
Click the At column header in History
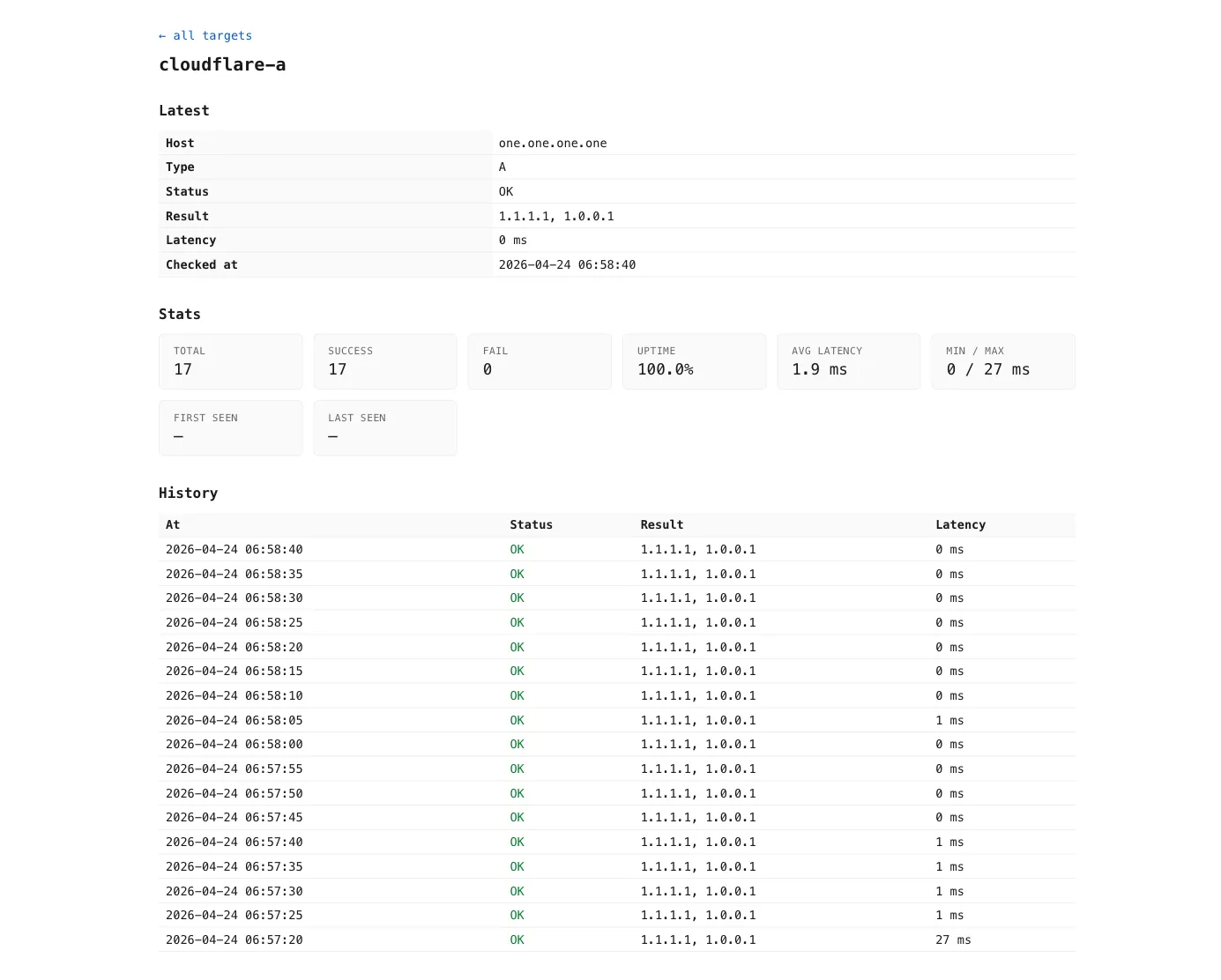(173, 524)
